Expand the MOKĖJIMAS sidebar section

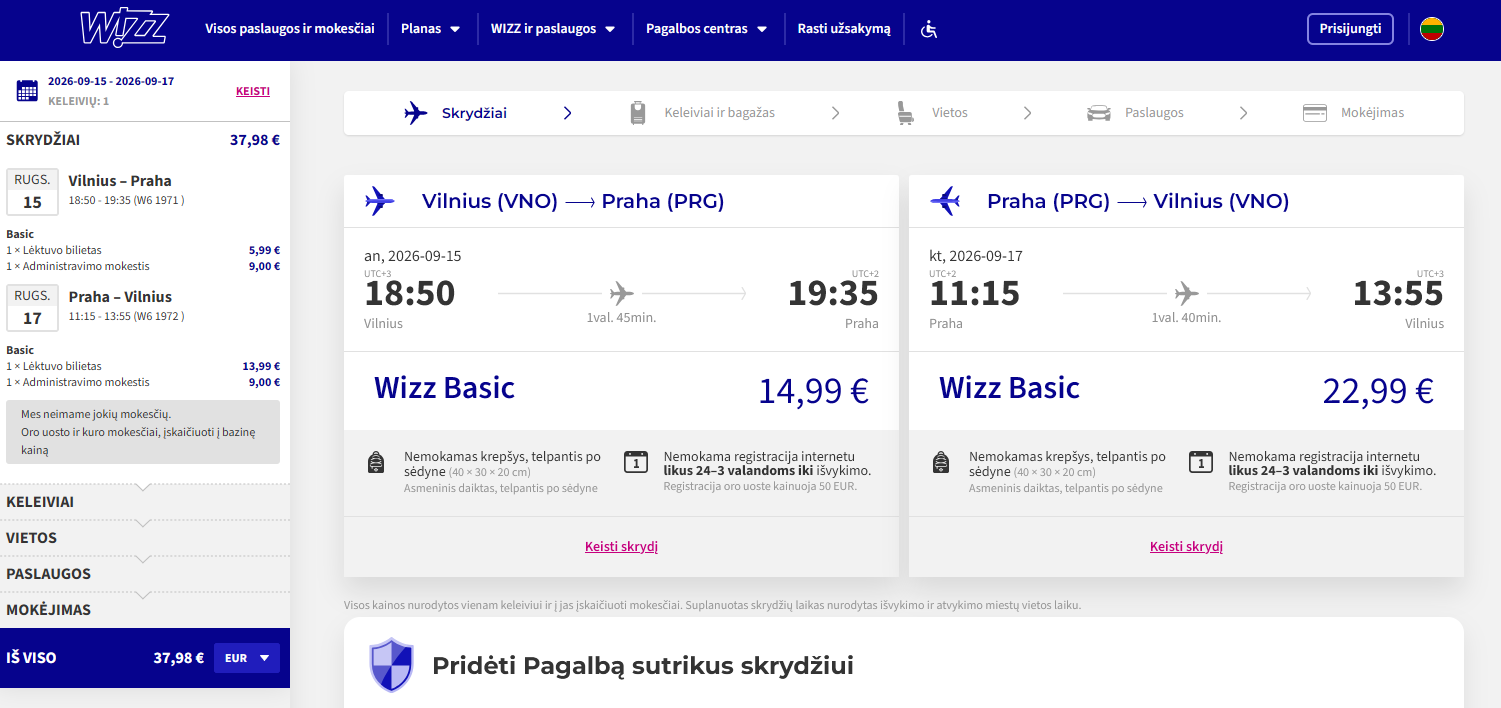[x=145, y=610]
